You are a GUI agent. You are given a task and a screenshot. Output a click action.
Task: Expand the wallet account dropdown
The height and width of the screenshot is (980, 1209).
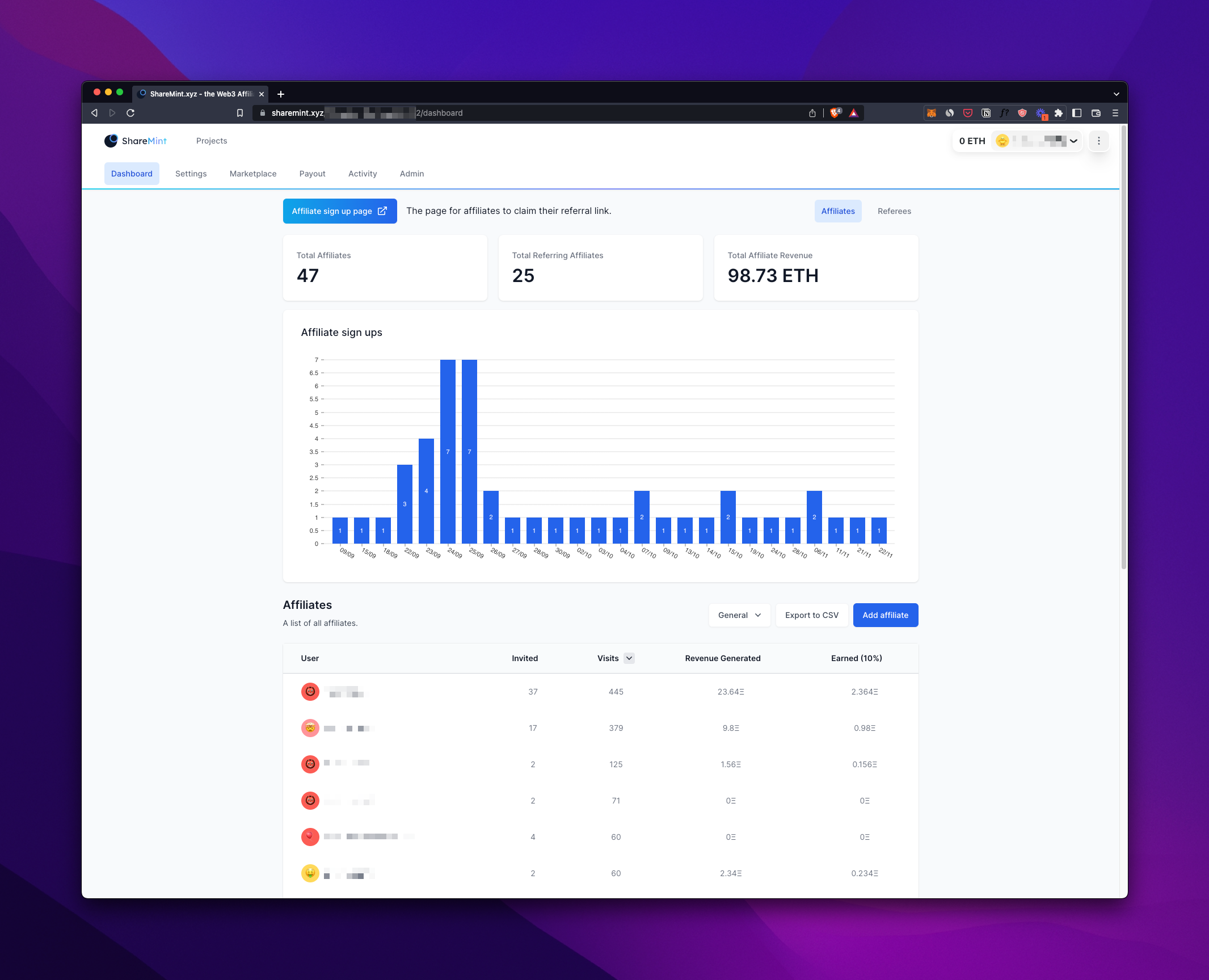(x=1073, y=141)
